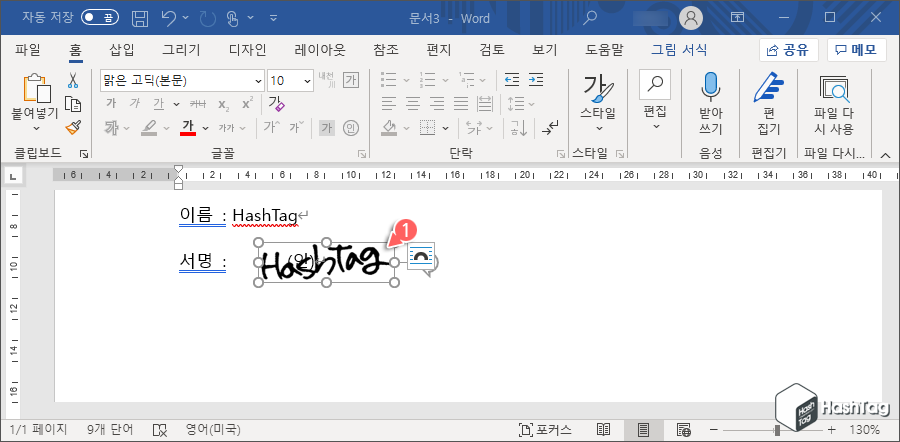This screenshot has height=442, width=900.
Task: Open ribbon display options icon
Action: point(738,18)
